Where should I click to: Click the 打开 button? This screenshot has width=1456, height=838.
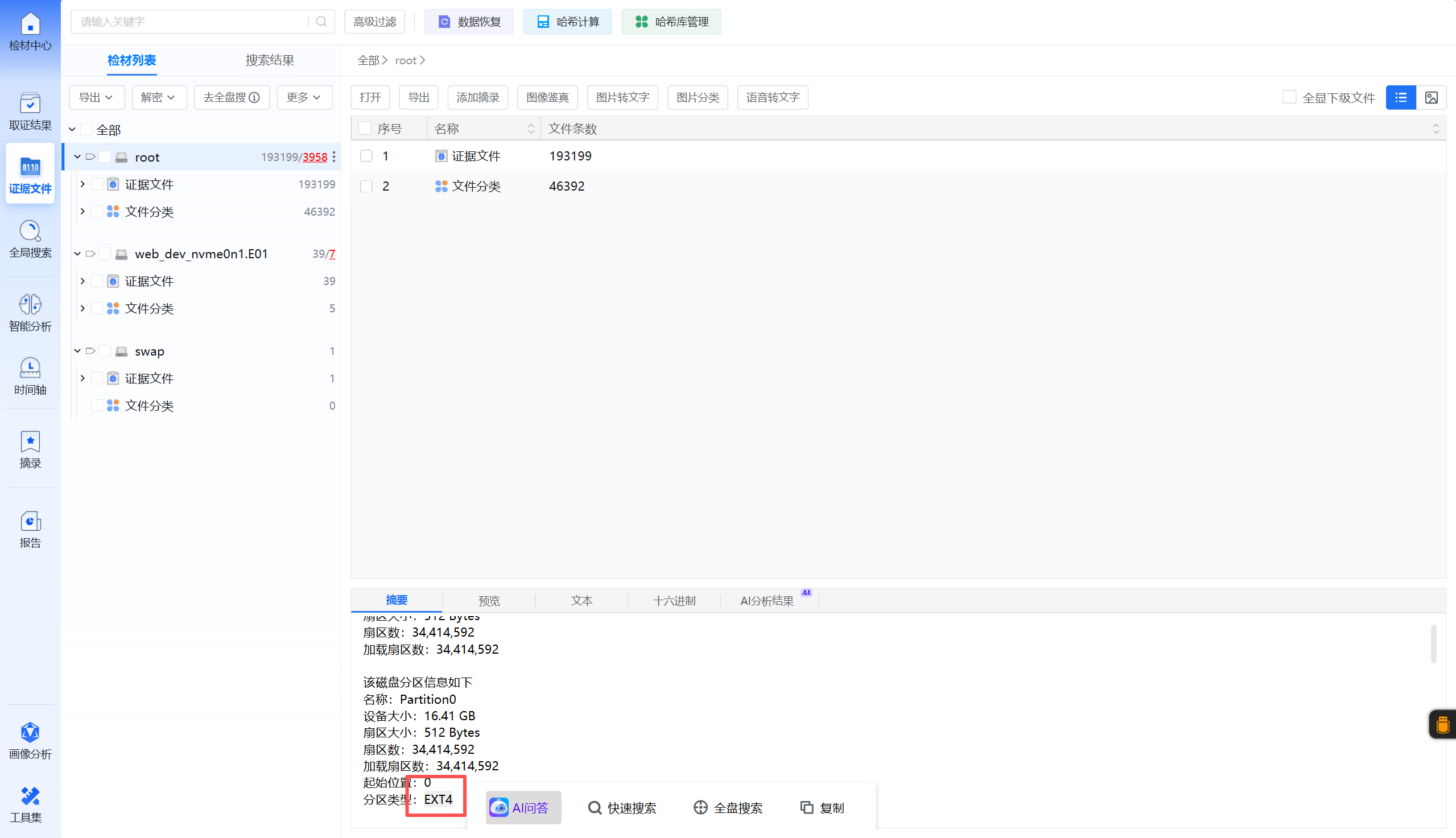[x=370, y=97]
